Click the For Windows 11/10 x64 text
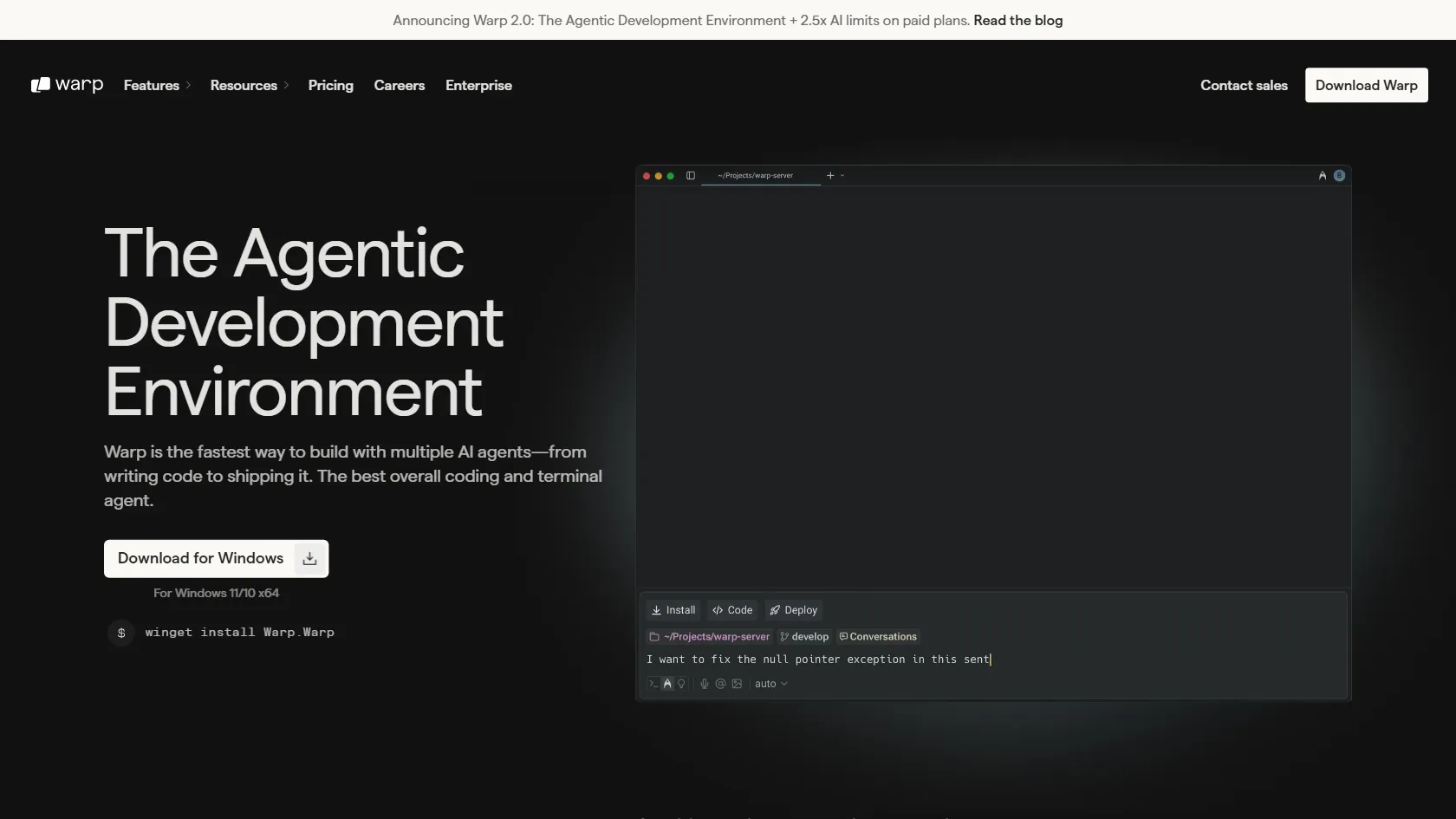This screenshot has height=819, width=1456. [216, 593]
